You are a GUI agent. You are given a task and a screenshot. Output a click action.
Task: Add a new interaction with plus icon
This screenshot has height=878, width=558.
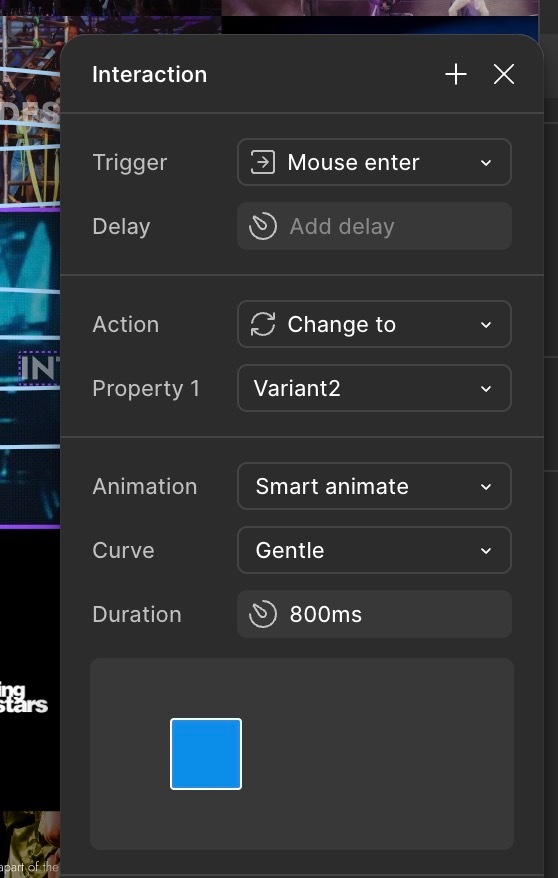[456, 74]
